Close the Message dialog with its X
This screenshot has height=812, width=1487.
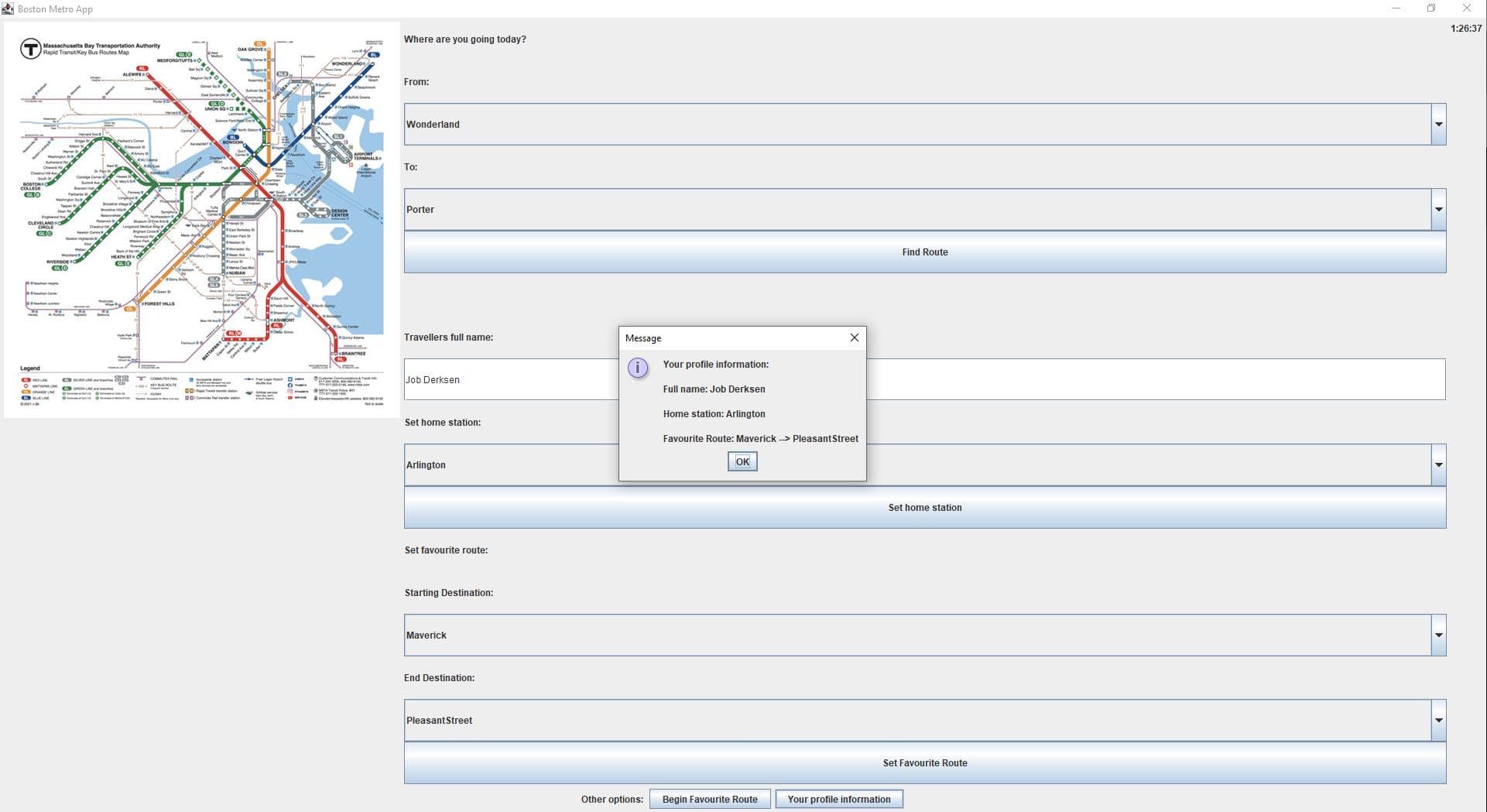pos(854,337)
